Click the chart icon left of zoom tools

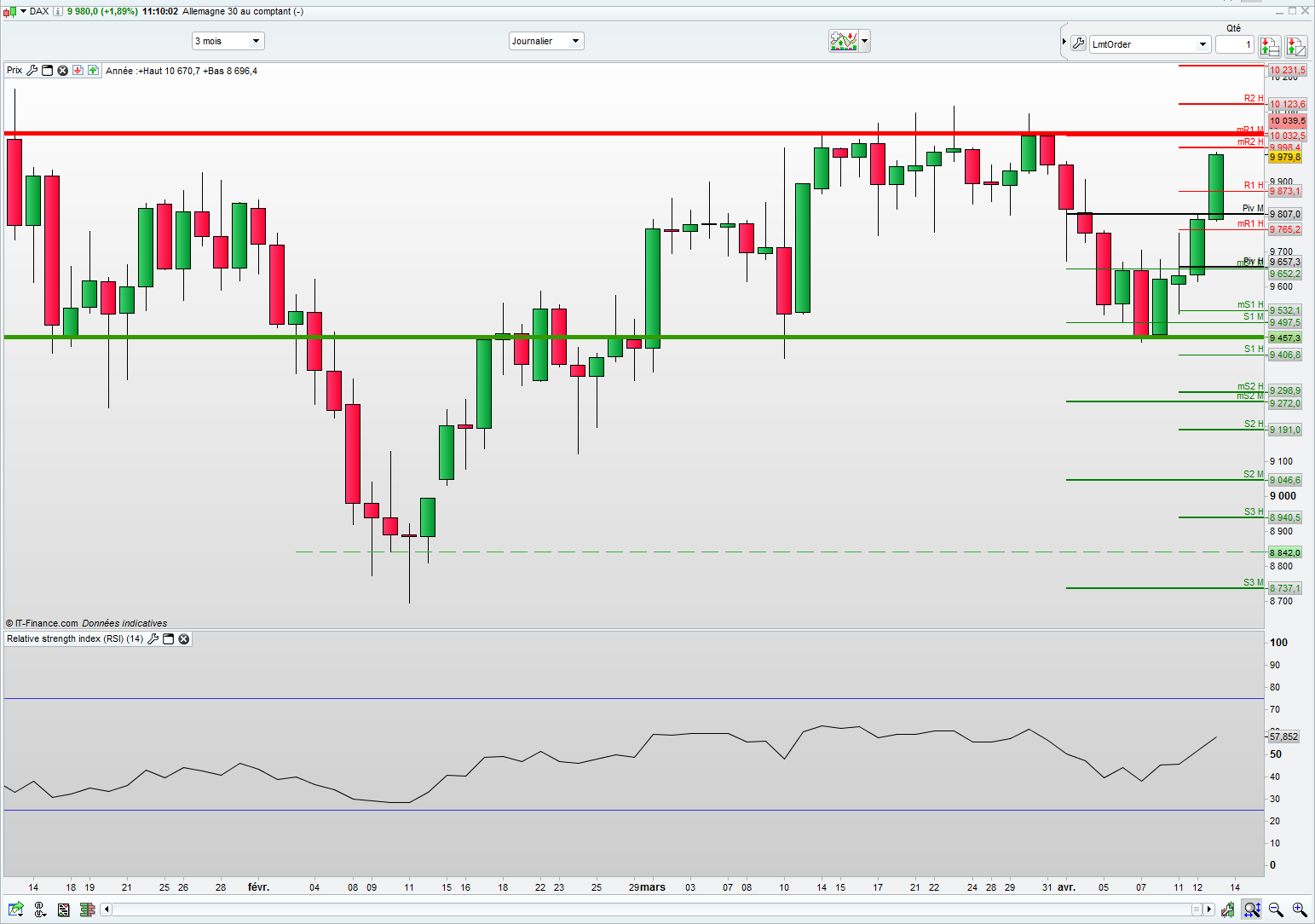tap(1227, 910)
